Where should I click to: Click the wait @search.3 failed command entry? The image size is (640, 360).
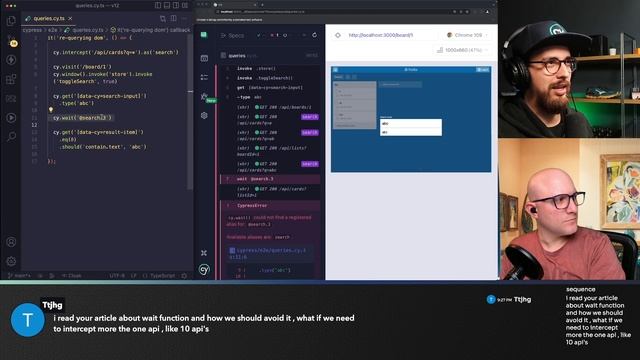[x=270, y=179]
